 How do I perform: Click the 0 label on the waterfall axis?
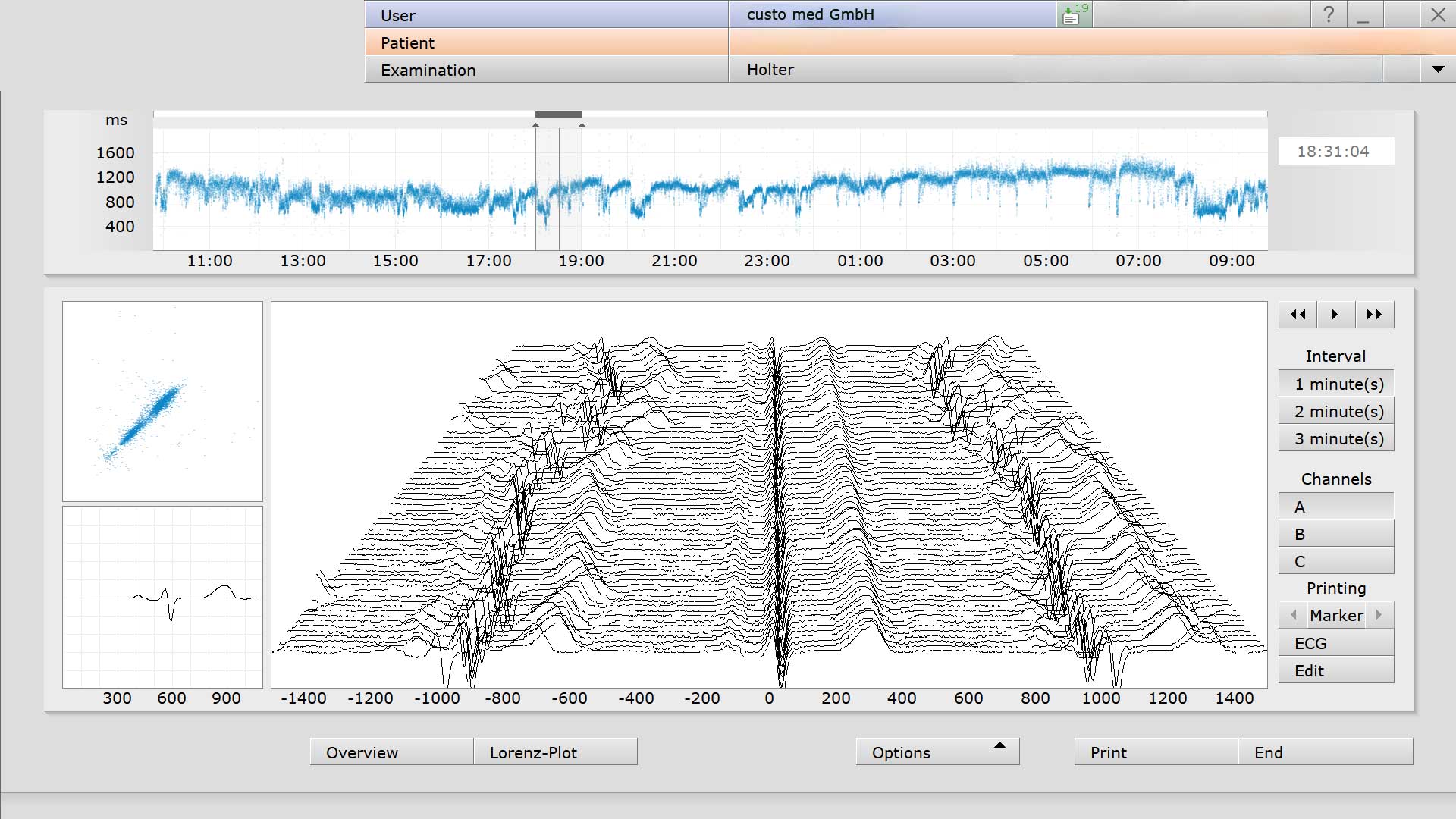point(769,698)
